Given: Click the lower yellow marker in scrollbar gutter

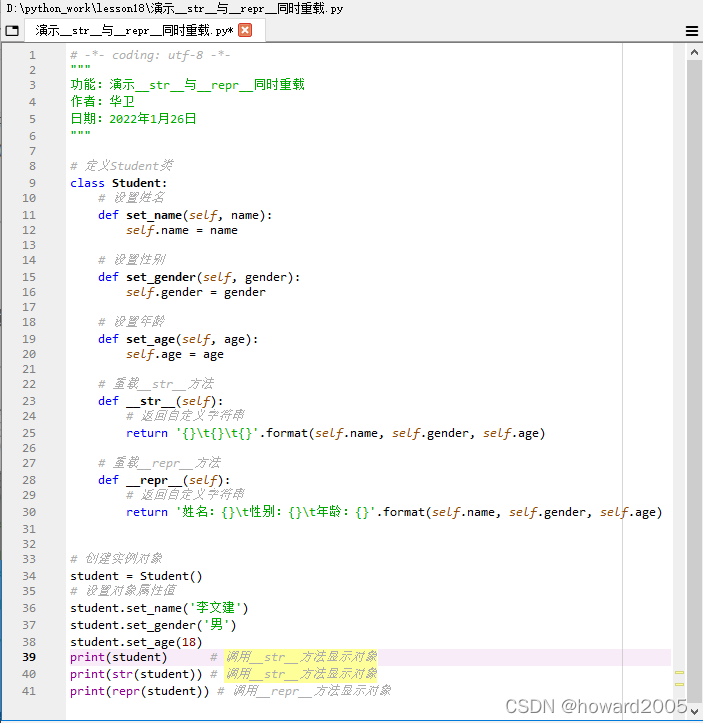Looking at the screenshot, I should 679,684.
